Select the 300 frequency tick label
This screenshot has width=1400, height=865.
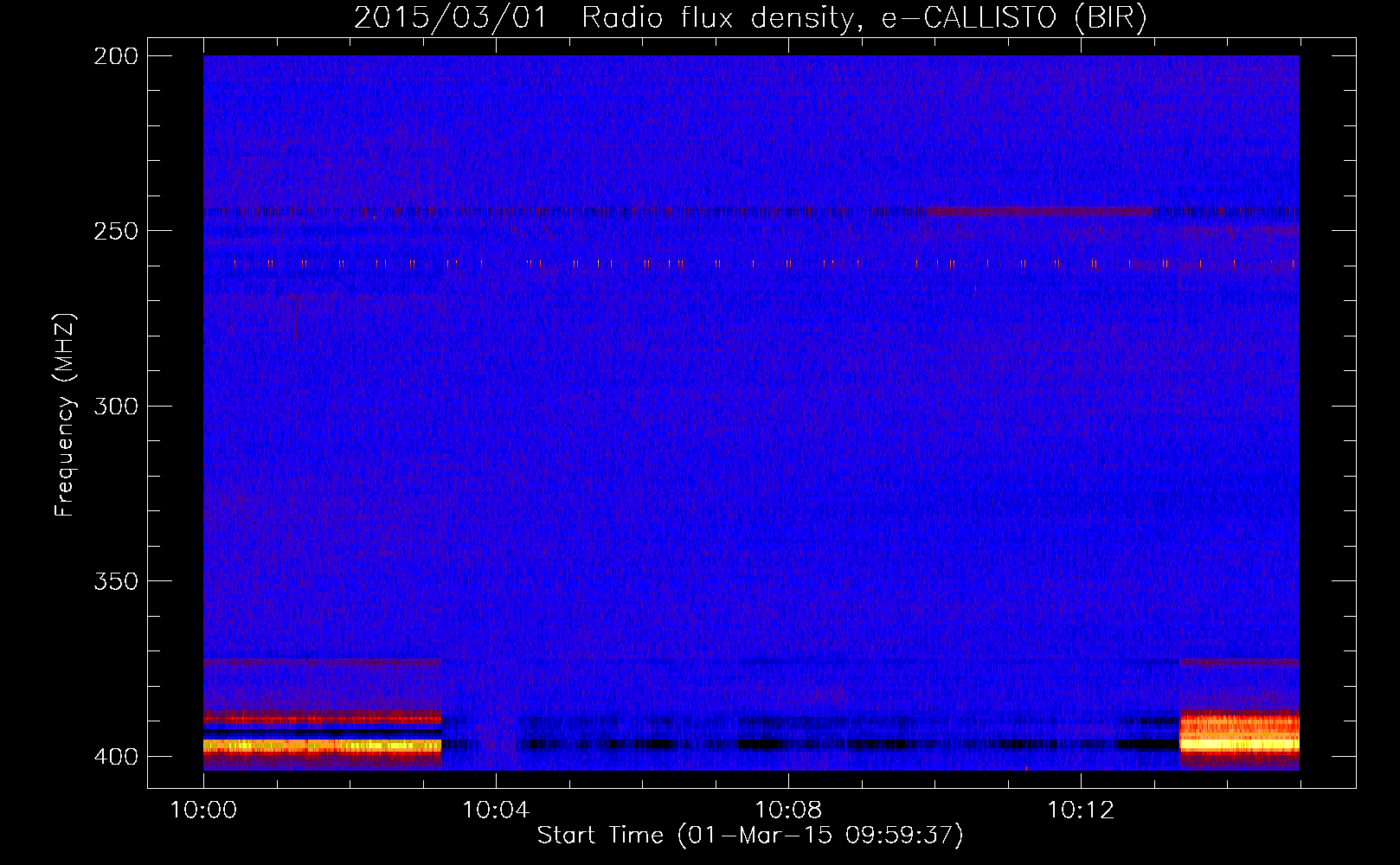click(x=116, y=406)
